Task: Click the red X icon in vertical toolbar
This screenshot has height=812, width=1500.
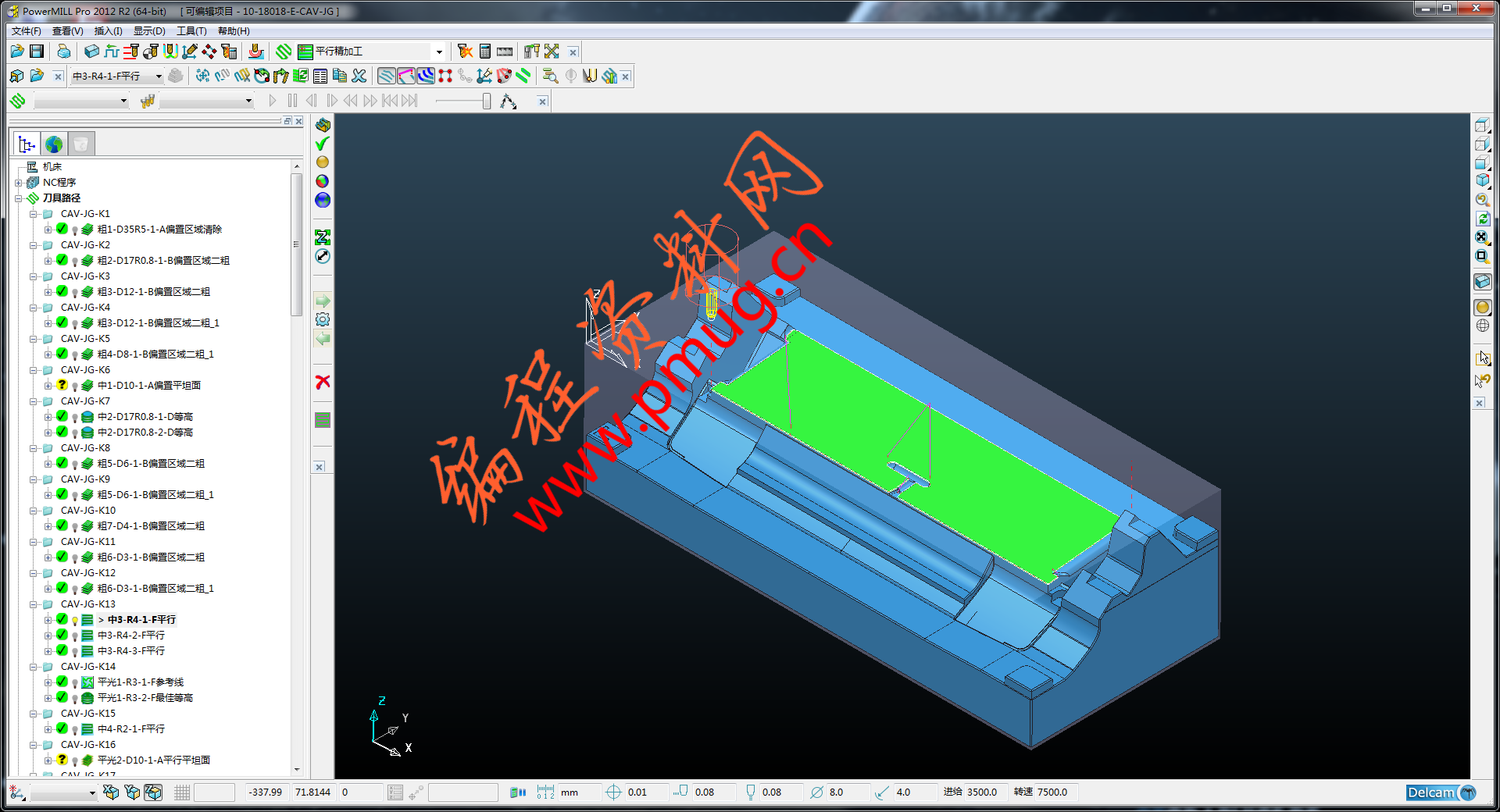Action: coord(323,382)
